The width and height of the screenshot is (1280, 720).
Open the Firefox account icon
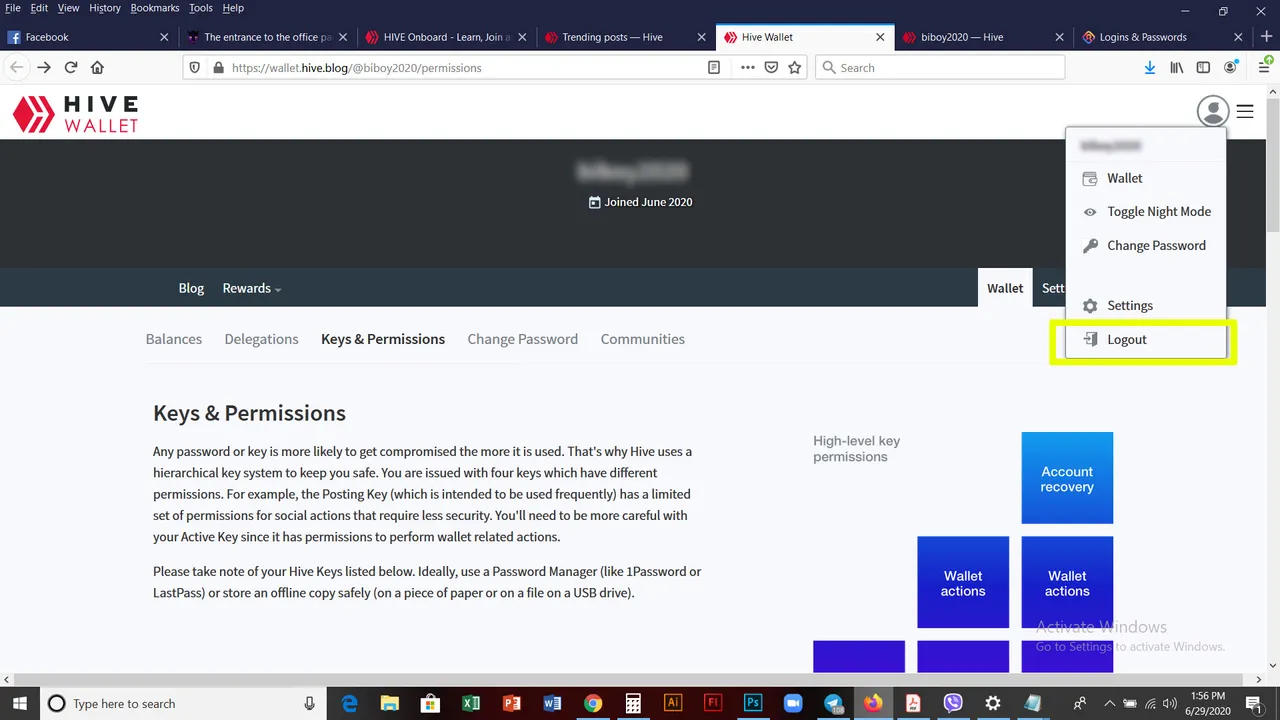click(1231, 68)
